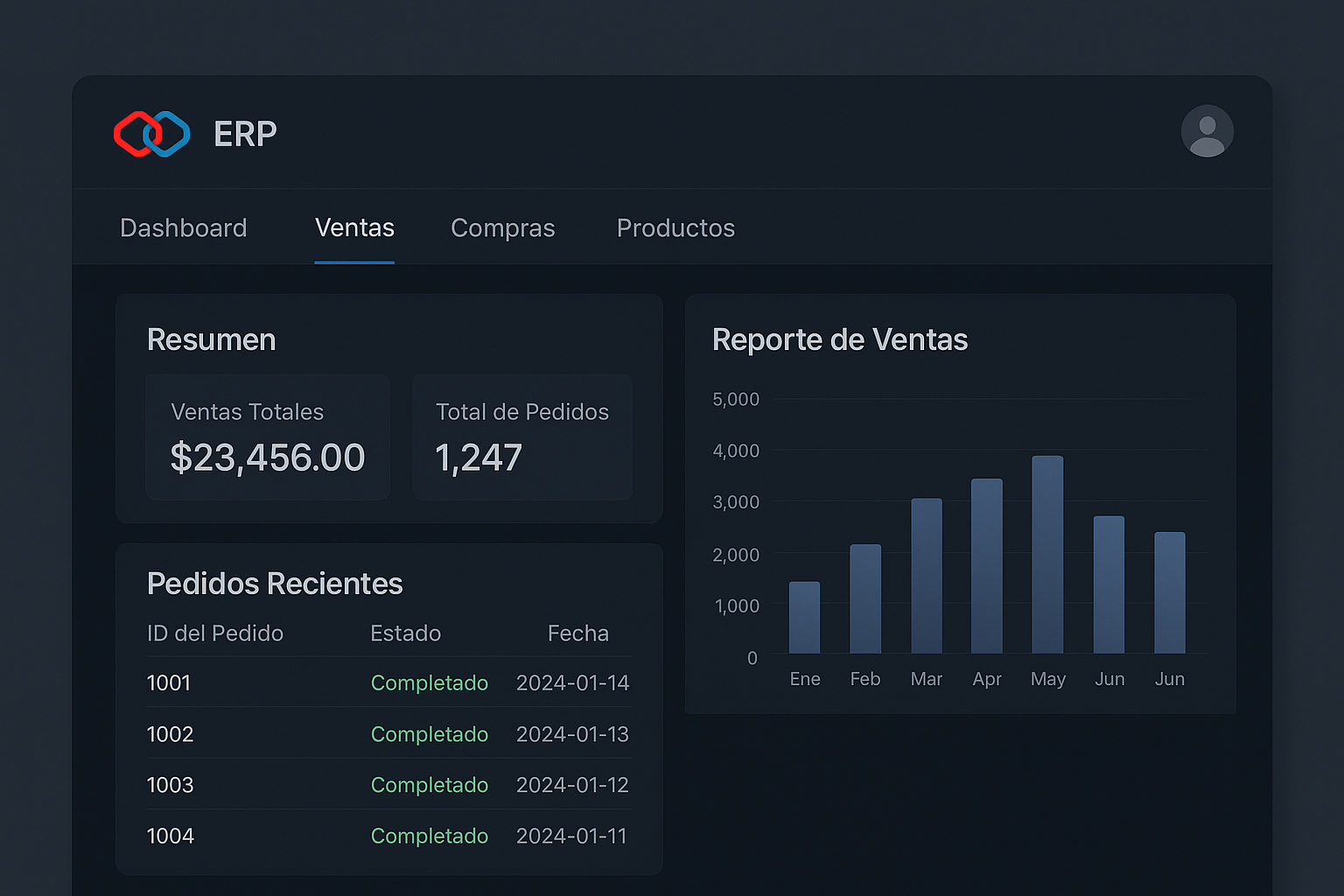Open the user profile avatar icon

(1207, 131)
